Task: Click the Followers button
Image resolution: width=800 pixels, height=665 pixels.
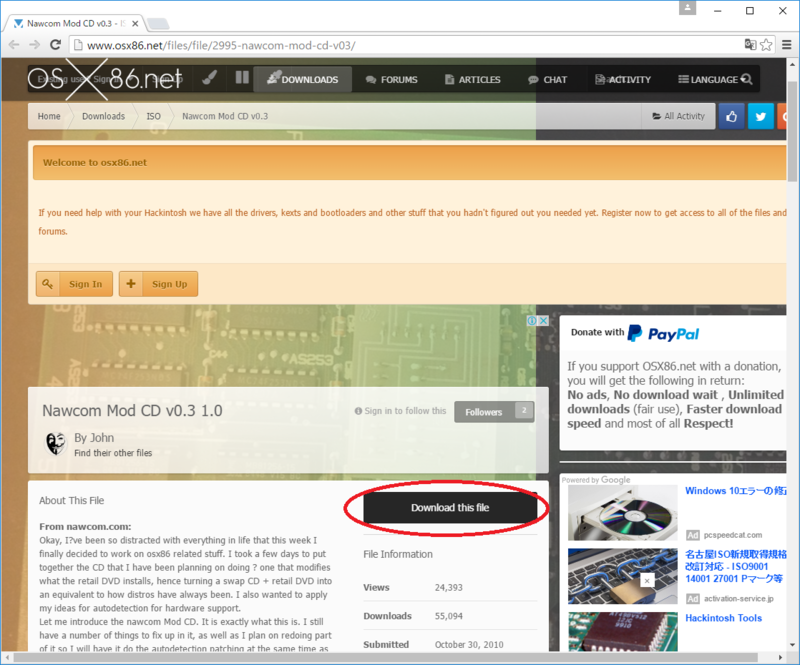Action: pyautogui.click(x=494, y=411)
